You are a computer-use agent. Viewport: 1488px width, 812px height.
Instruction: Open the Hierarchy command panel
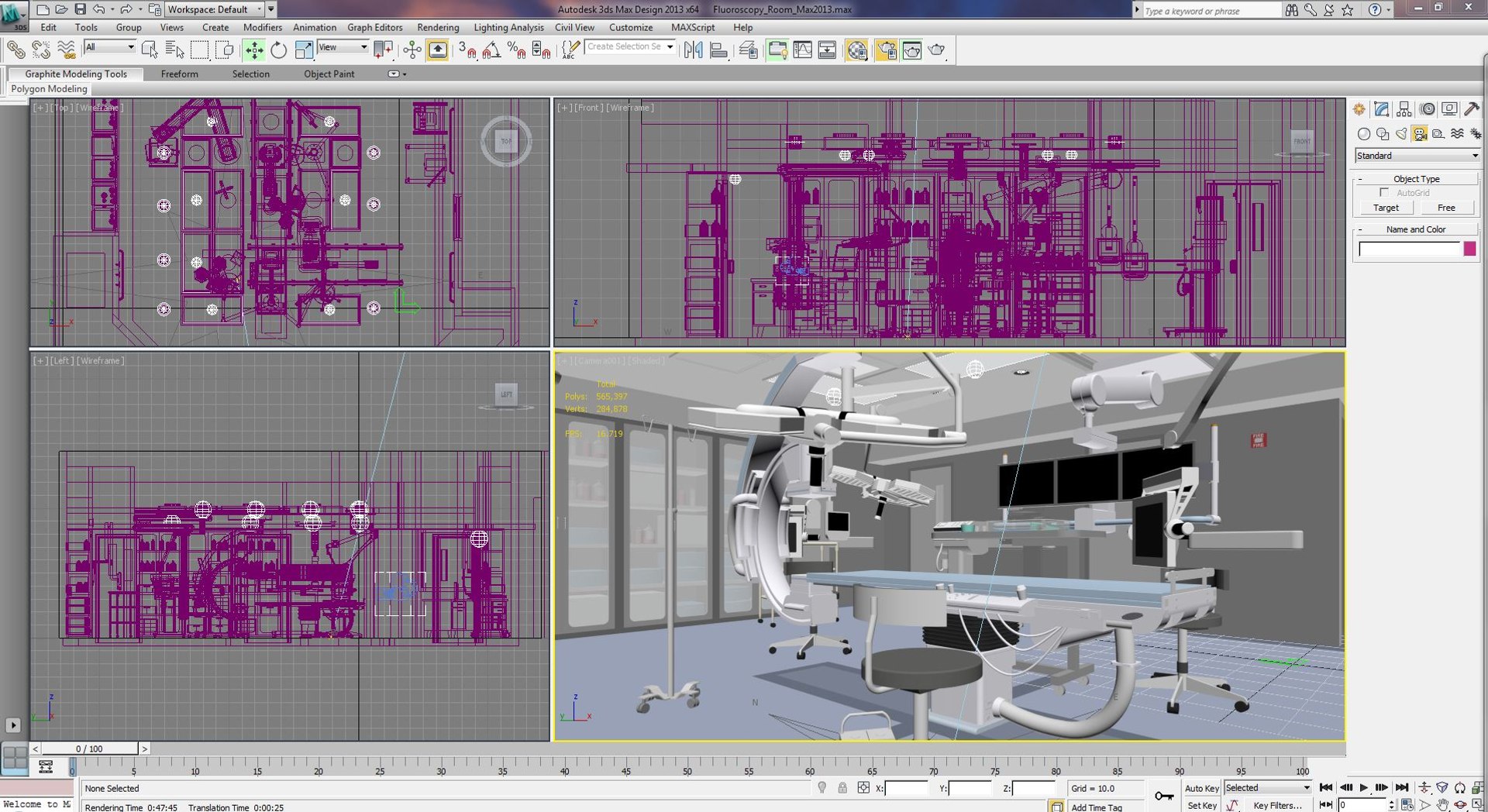click(x=1404, y=109)
